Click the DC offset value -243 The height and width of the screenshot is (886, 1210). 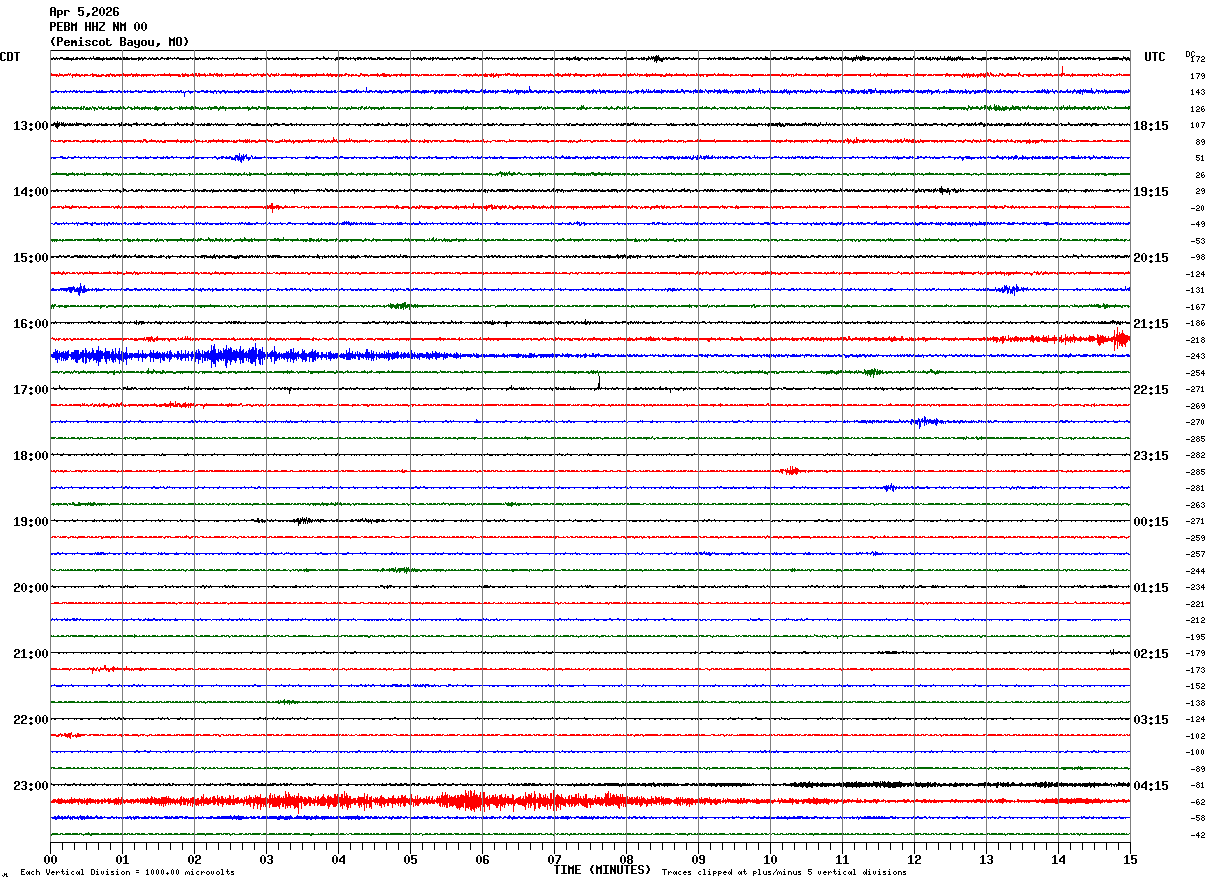(1196, 357)
